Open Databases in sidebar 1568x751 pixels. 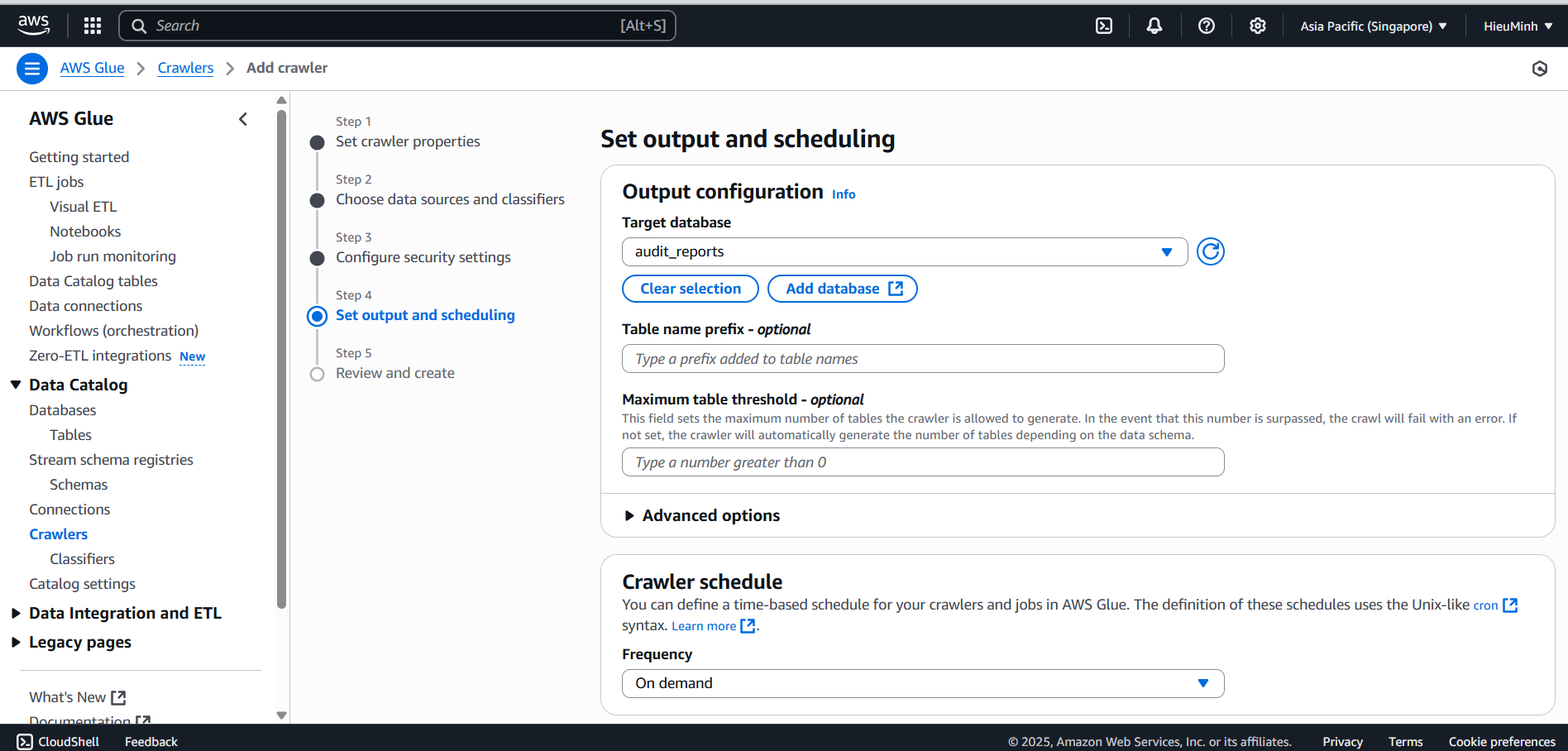click(63, 410)
